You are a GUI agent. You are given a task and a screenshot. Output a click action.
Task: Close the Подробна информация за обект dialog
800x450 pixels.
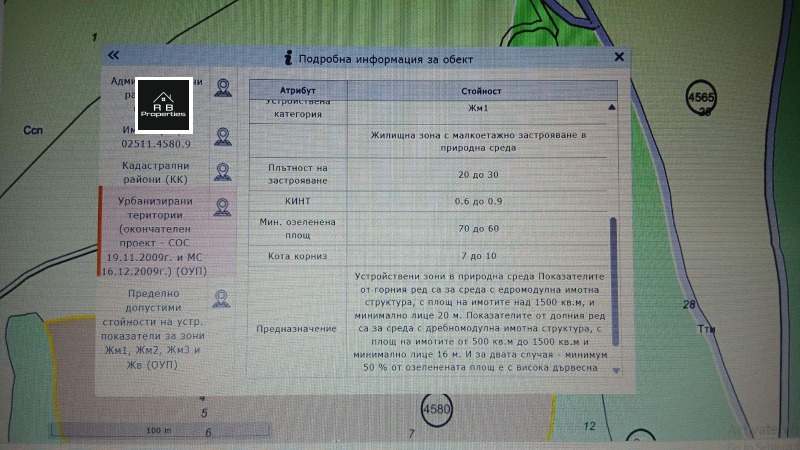click(x=619, y=57)
